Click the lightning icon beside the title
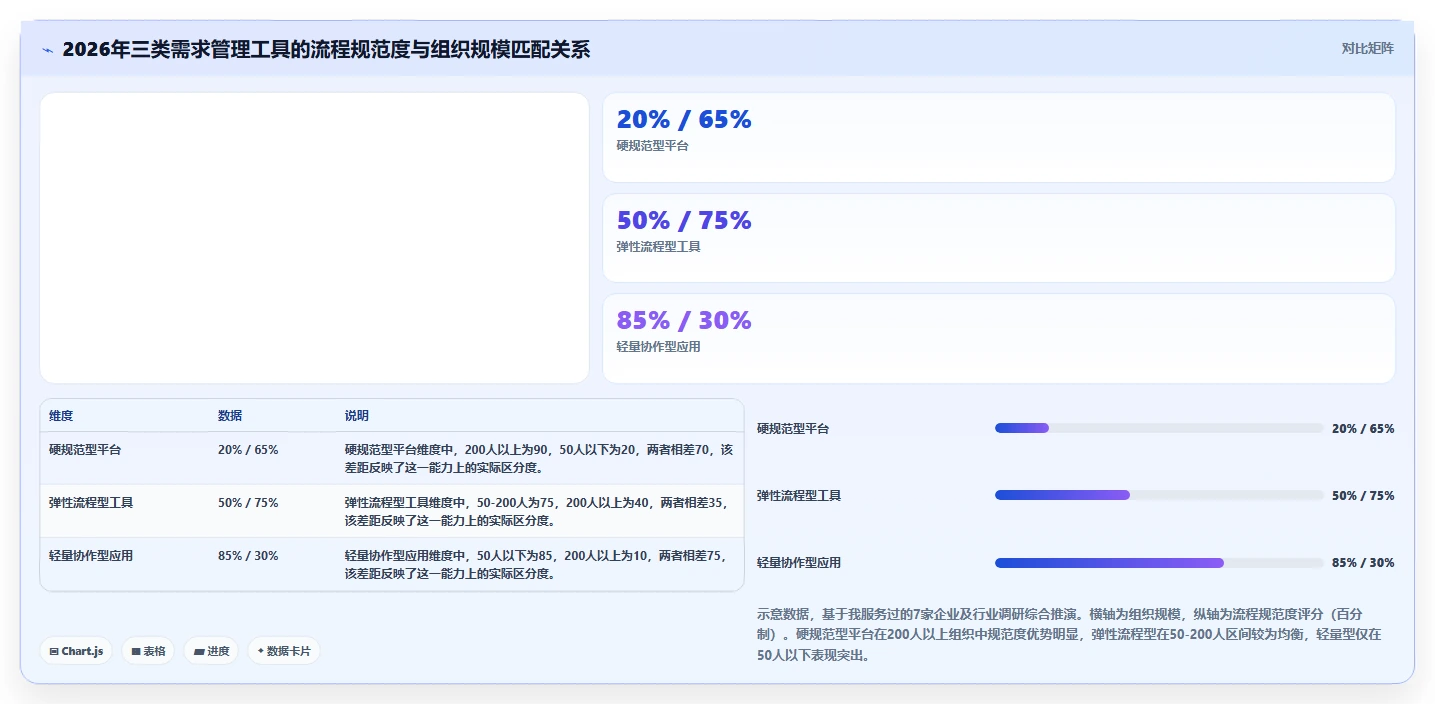Viewport: 1435px width, 704px height. (47, 50)
